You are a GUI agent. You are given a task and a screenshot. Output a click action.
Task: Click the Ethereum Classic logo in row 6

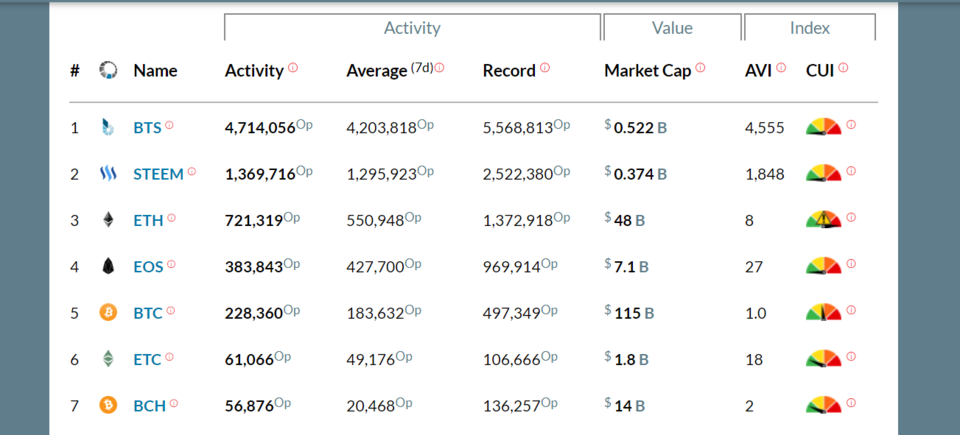[x=108, y=359]
